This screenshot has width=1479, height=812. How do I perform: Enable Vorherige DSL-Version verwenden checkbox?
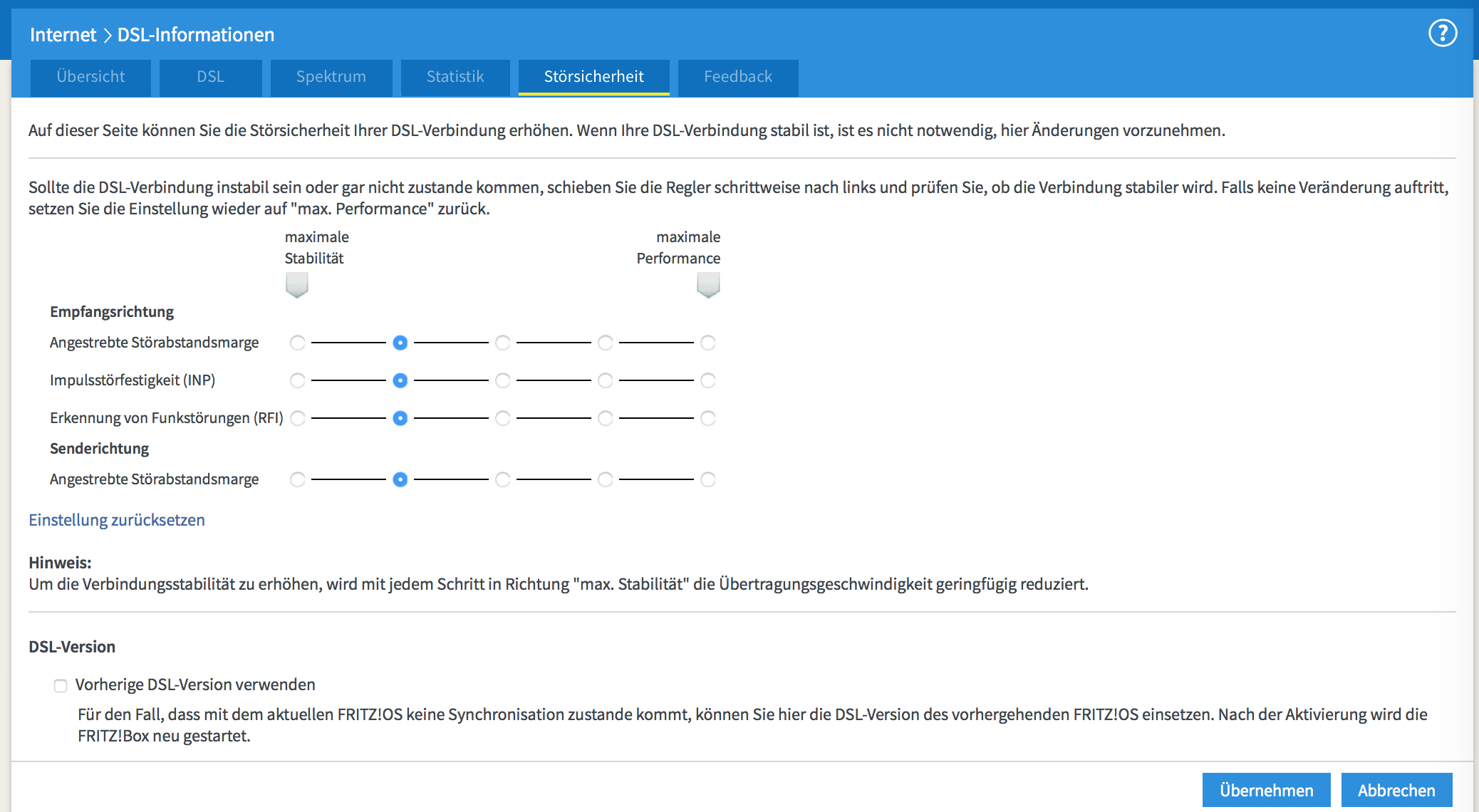click(61, 686)
